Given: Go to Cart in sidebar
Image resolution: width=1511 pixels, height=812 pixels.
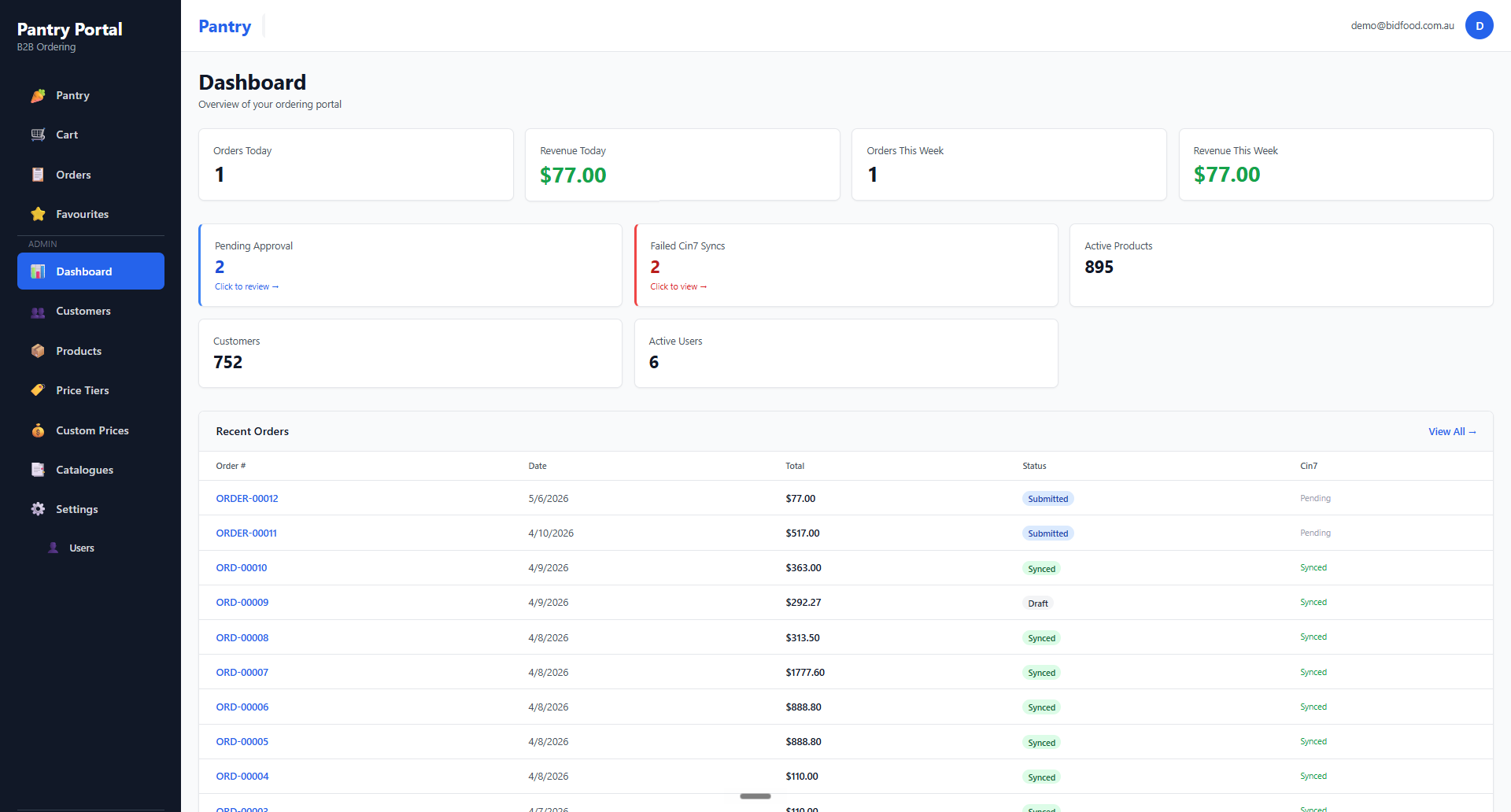Looking at the screenshot, I should pyautogui.click(x=91, y=135).
